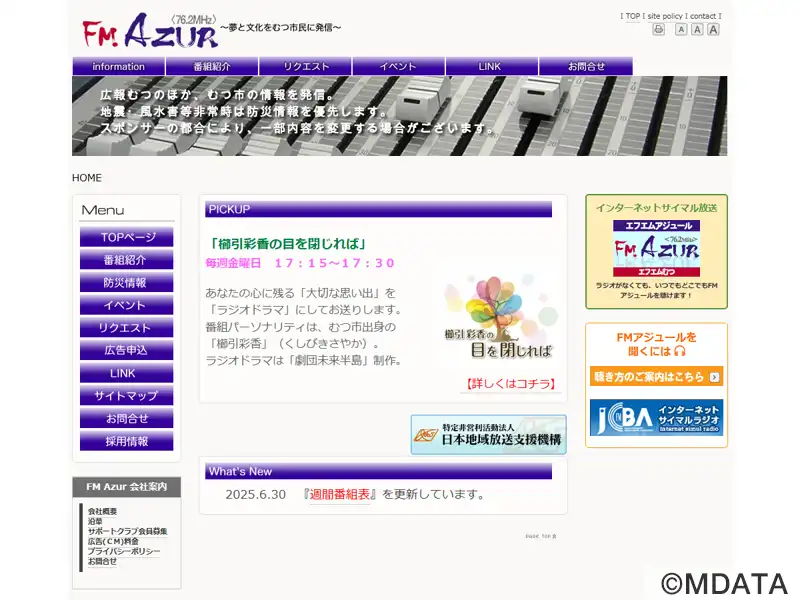Open the JCBA internet simul radio banner
800x600 pixels.
[x=656, y=417]
